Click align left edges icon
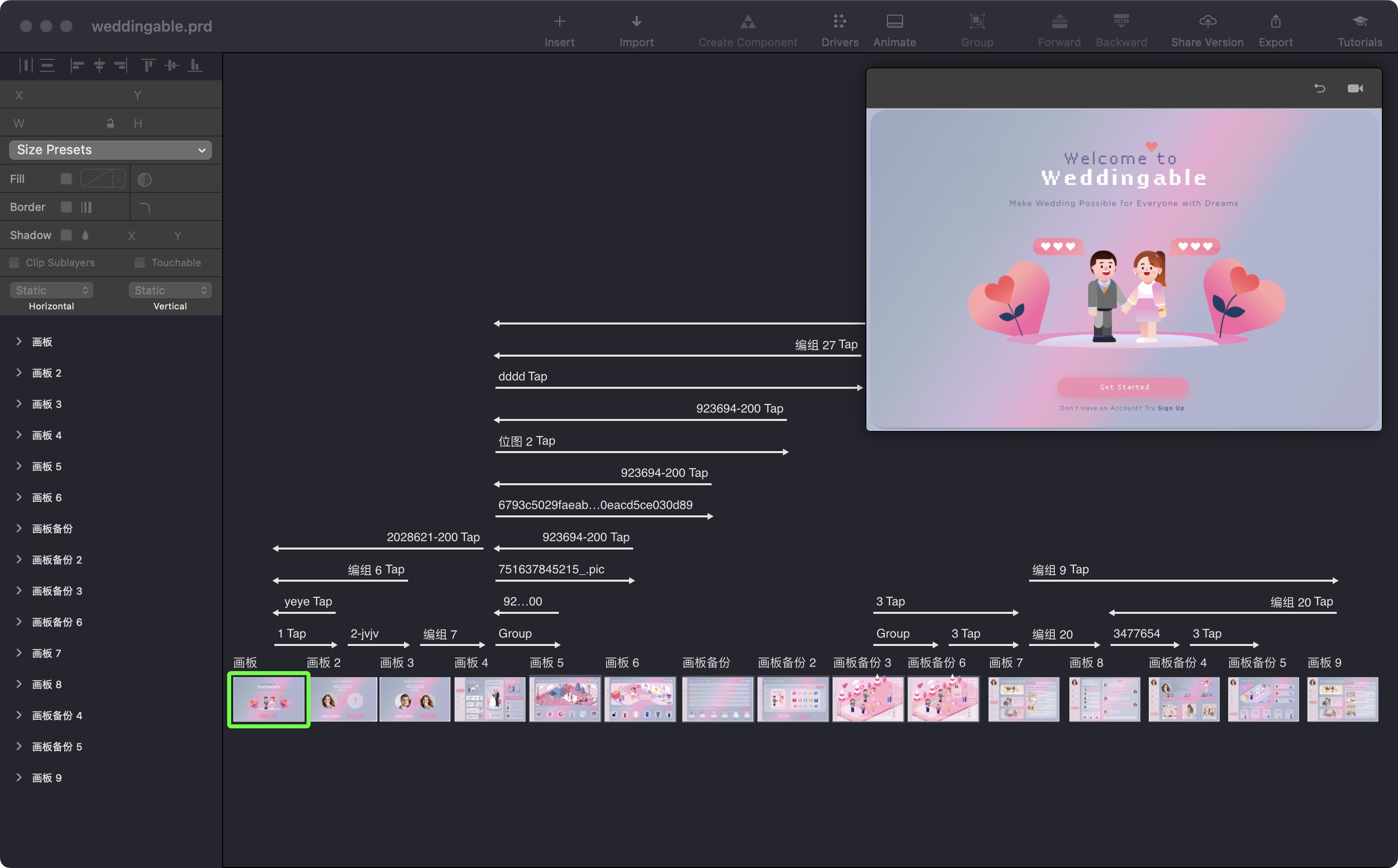1398x868 pixels. coord(77,65)
